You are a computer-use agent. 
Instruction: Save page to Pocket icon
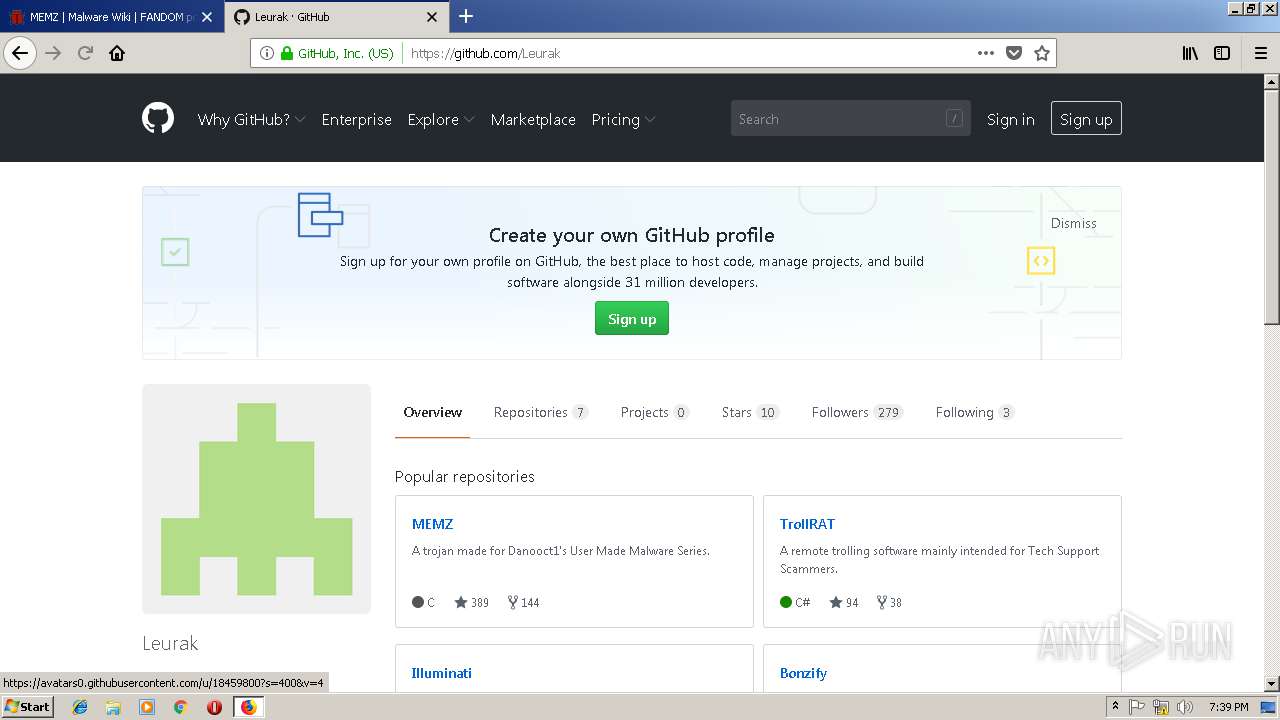(1014, 53)
